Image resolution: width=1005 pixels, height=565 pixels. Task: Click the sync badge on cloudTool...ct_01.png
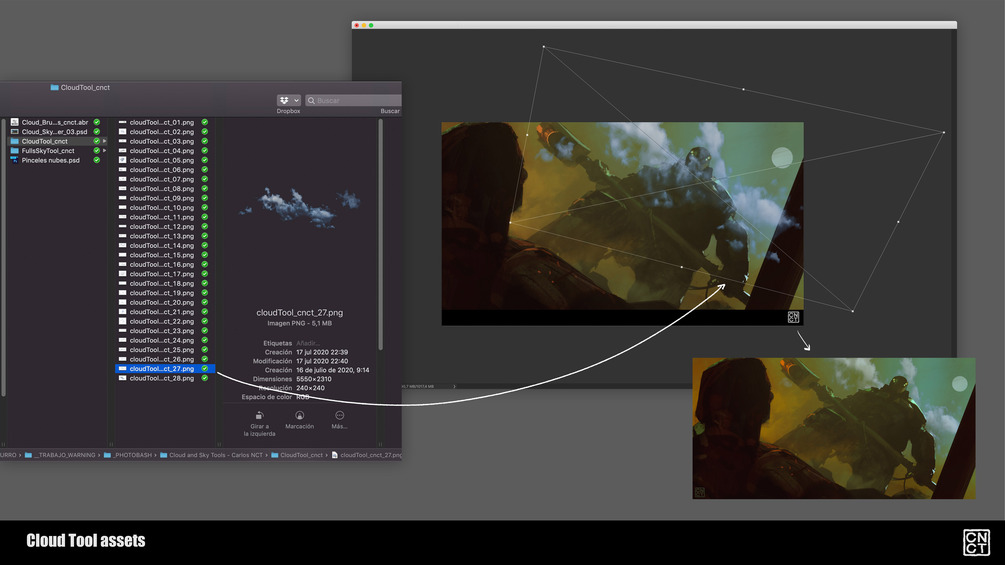(204, 122)
